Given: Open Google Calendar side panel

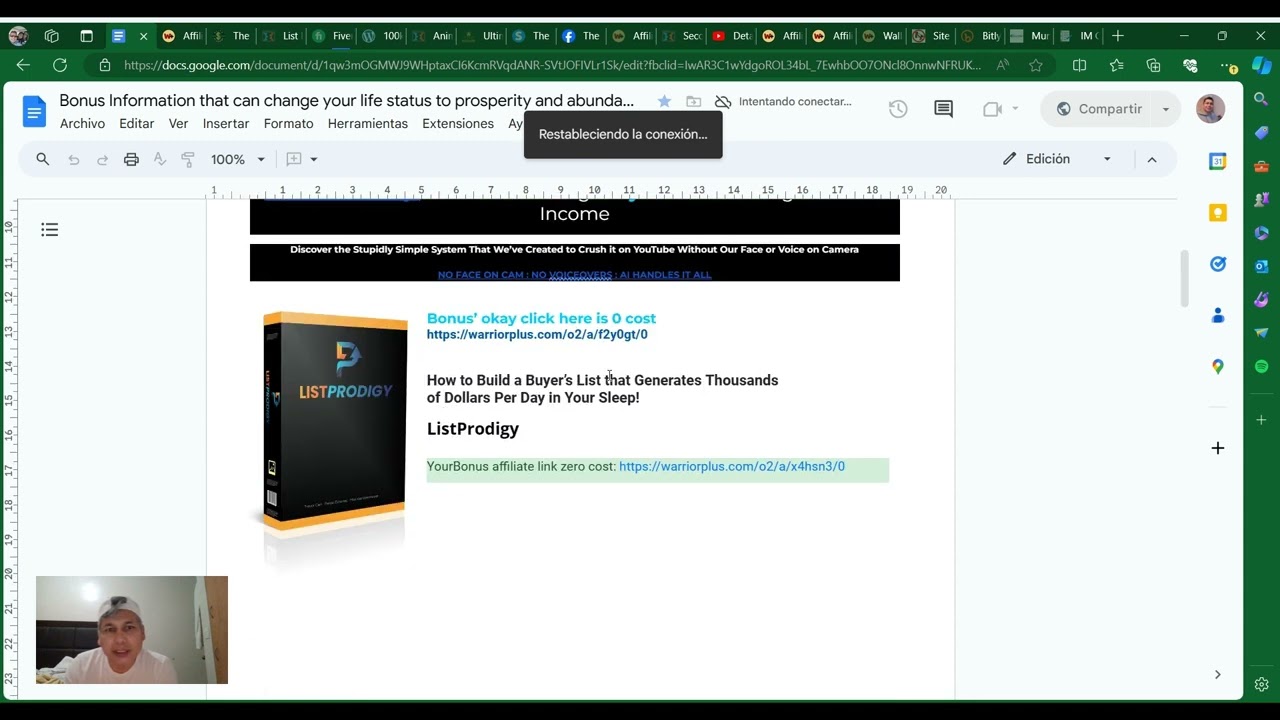Looking at the screenshot, I should point(1217,162).
